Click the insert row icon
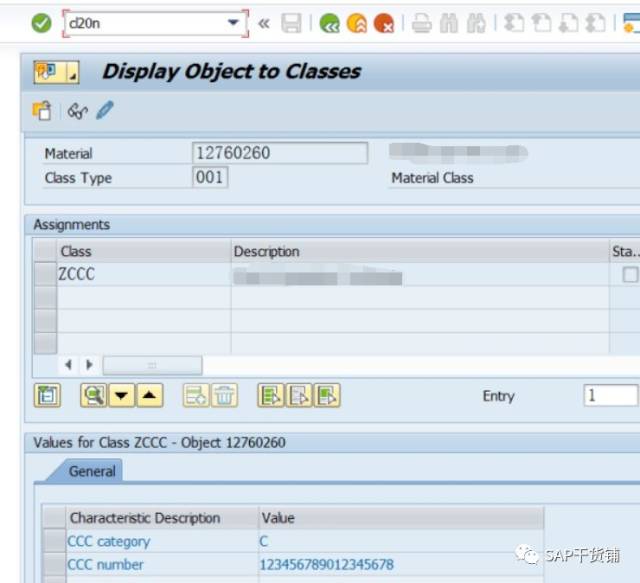The image size is (640, 583). point(196,395)
